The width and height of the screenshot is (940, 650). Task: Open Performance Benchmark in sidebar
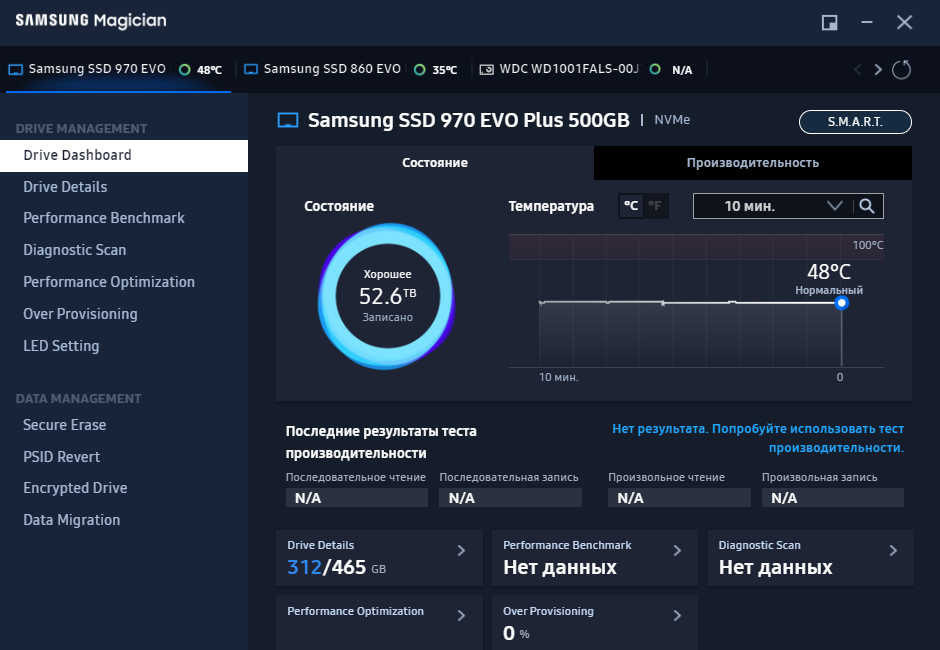(104, 218)
